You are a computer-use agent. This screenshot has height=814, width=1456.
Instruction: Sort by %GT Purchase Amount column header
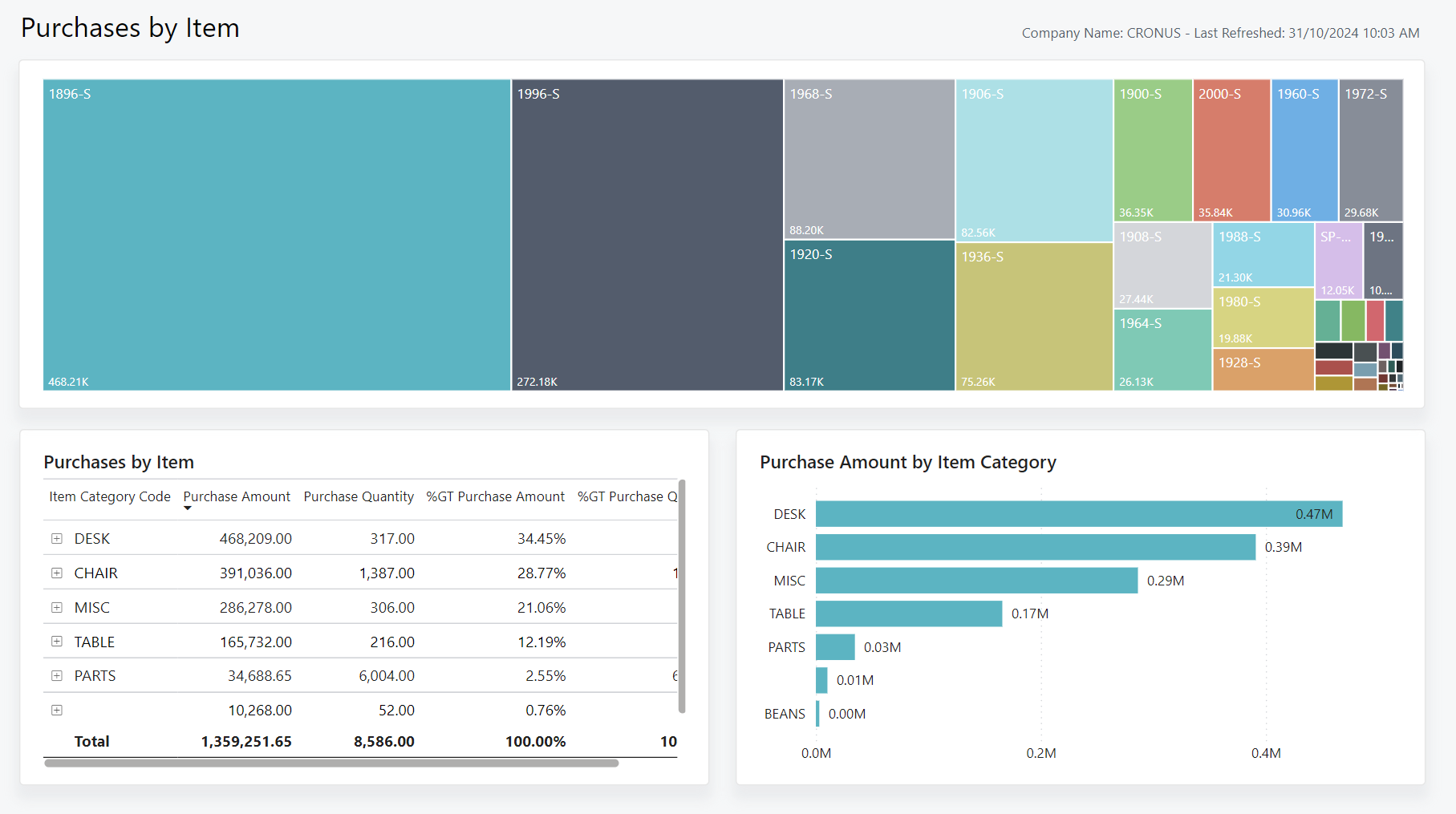[x=496, y=496]
